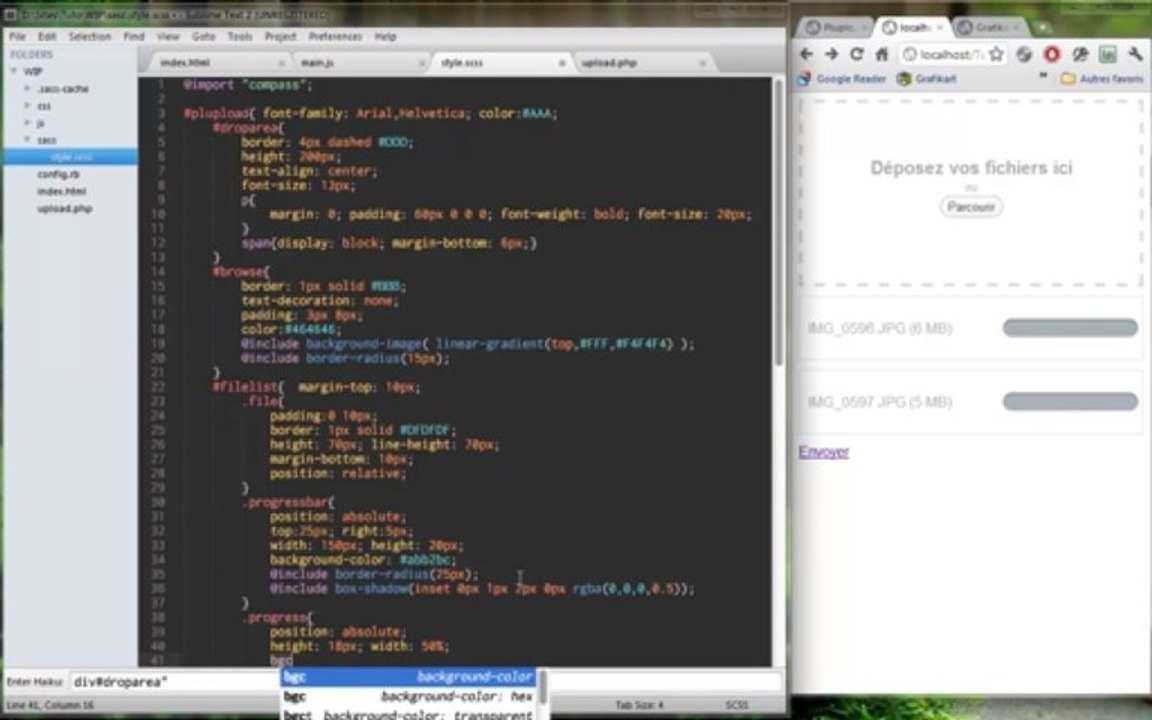
Task: Bookmark the page with the star icon
Action: coord(996,54)
